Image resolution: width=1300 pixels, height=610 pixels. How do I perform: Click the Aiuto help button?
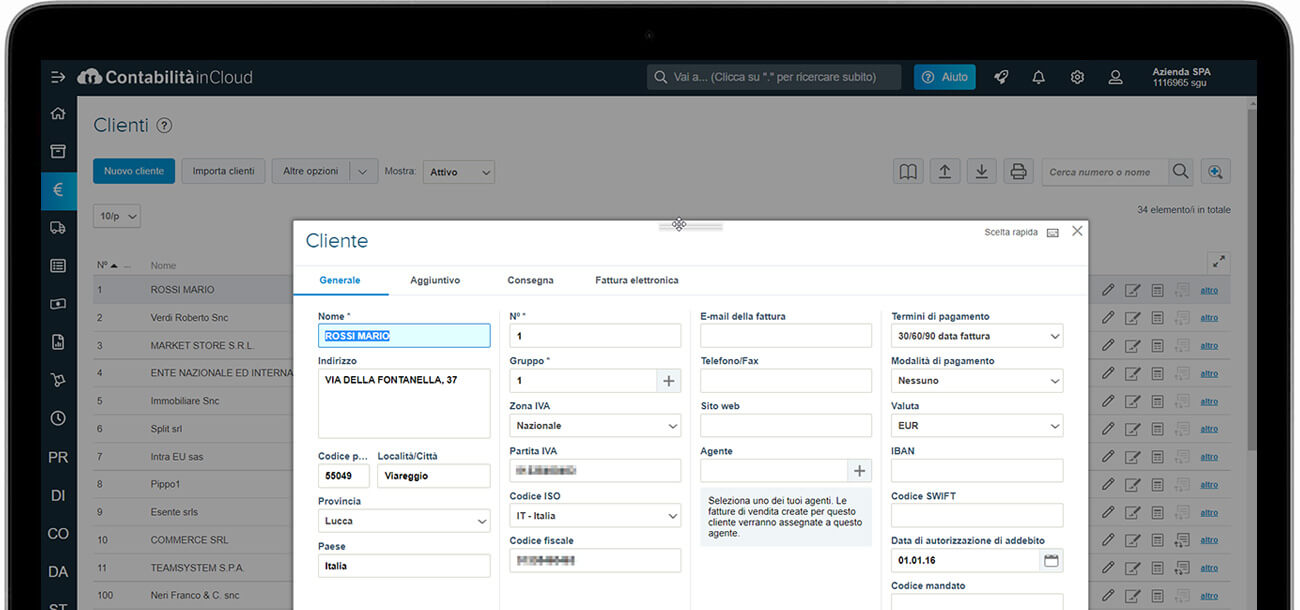pyautogui.click(x=944, y=77)
